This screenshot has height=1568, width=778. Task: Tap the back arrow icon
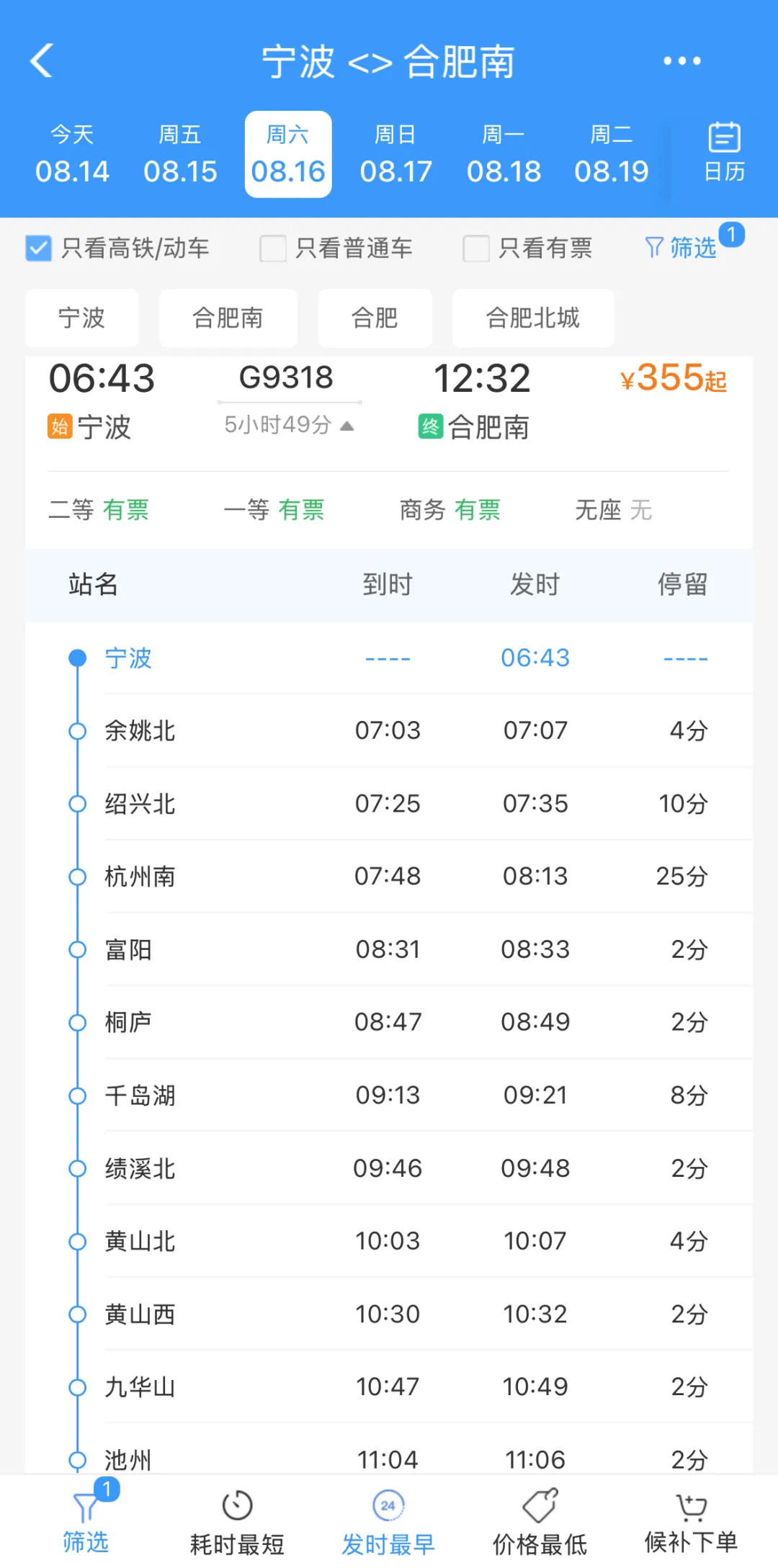point(42,61)
